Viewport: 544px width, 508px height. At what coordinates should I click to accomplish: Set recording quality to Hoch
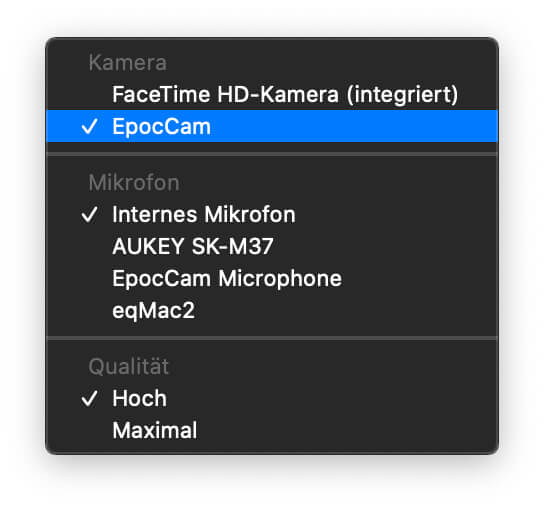[272, 398]
